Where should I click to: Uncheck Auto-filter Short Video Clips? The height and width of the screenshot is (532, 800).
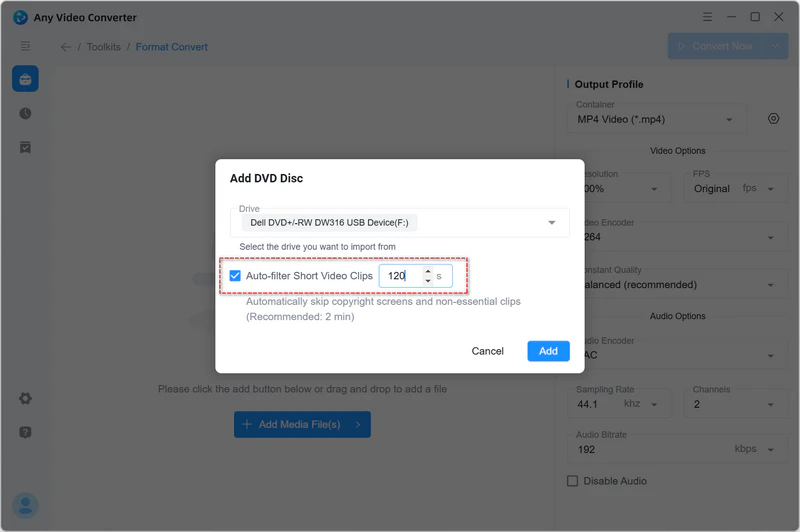coord(235,276)
